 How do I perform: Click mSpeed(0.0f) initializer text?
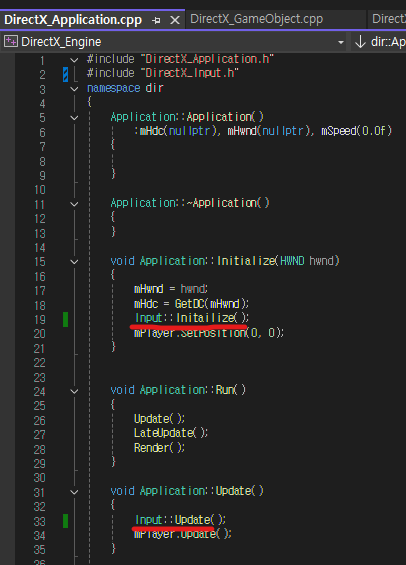coord(356,130)
